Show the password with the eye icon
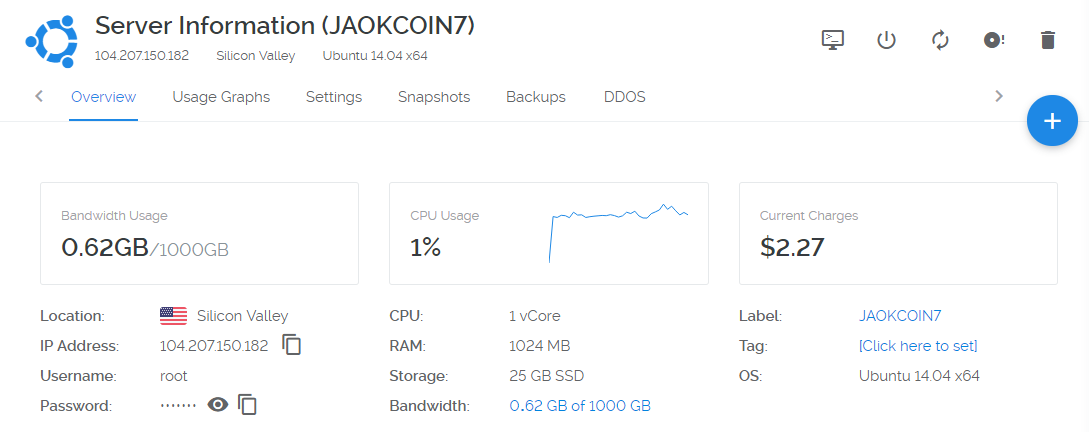 coord(218,404)
